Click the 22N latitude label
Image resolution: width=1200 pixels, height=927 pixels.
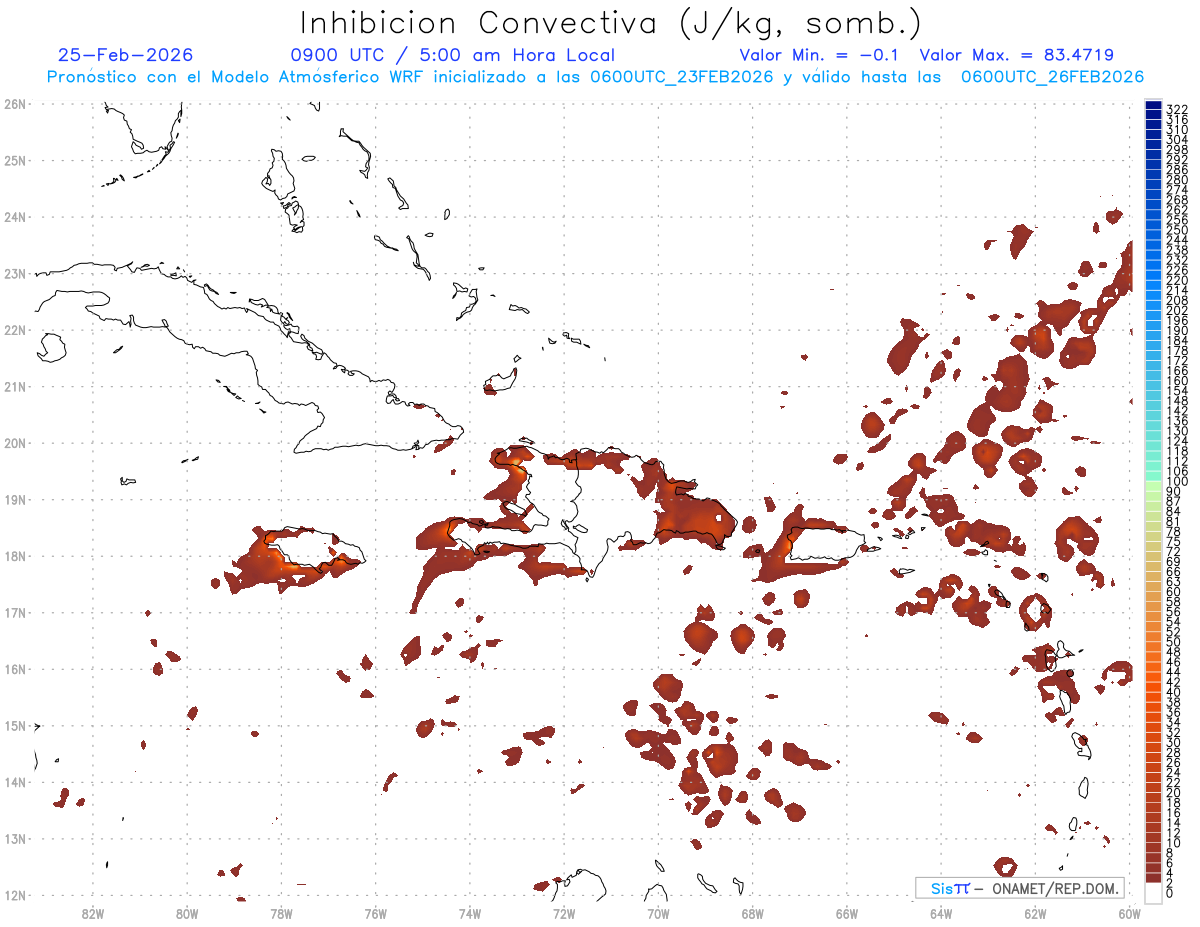(15, 330)
